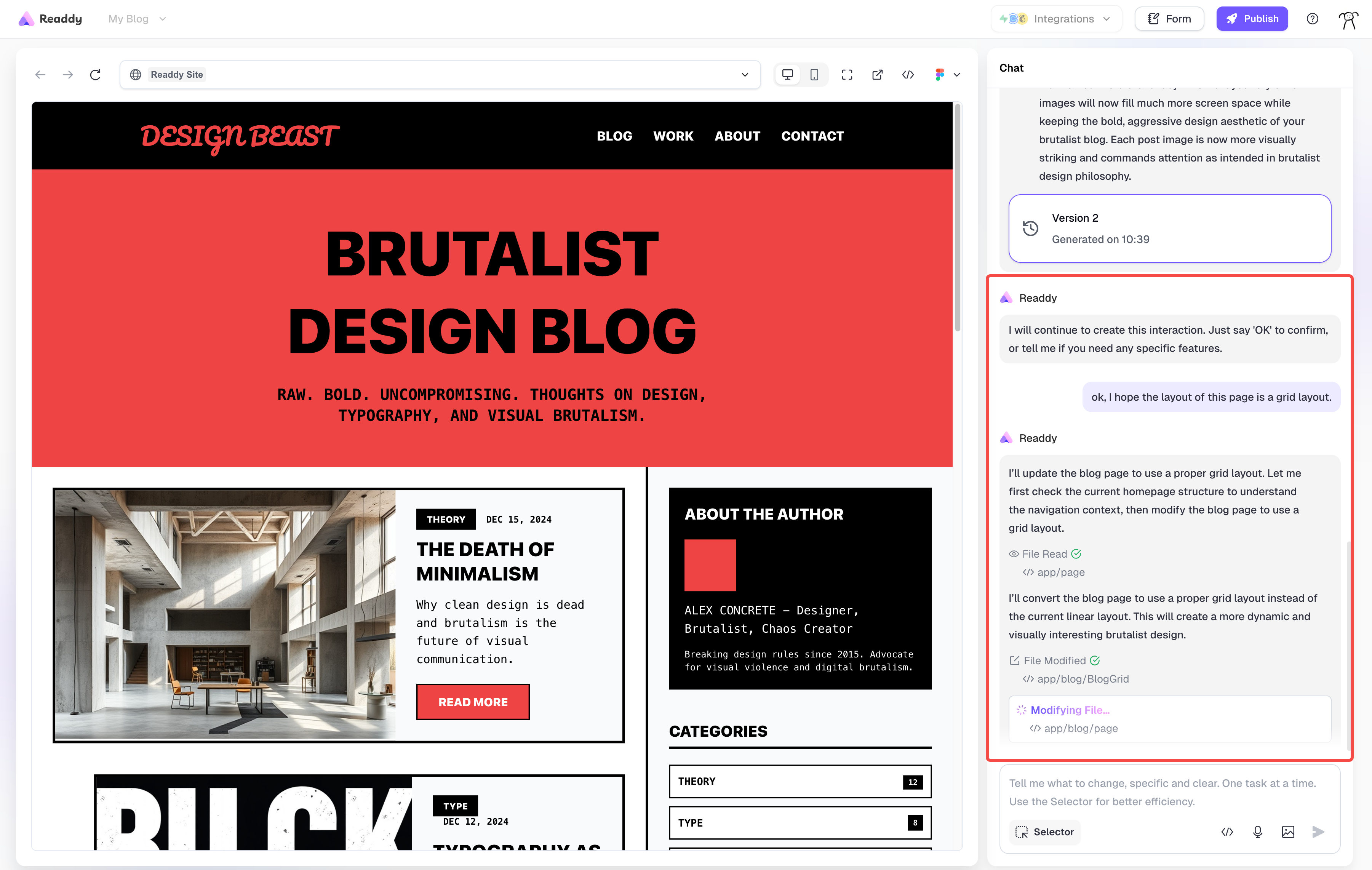Open preview in new window icon
The image size is (1372, 870).
(x=878, y=75)
